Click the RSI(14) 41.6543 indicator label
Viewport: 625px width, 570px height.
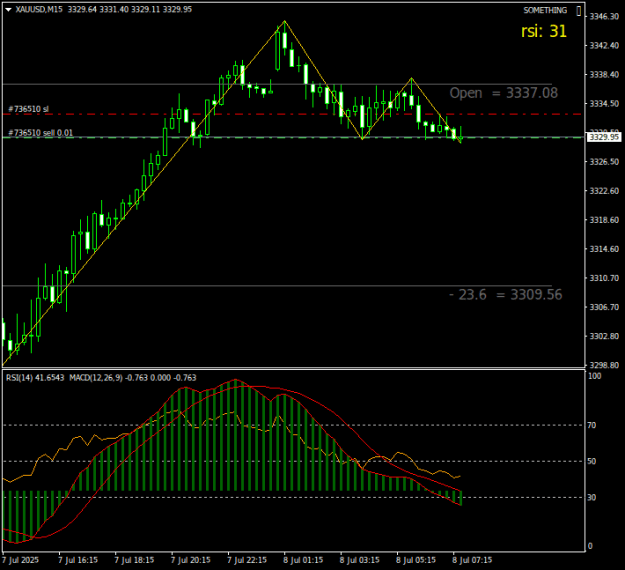point(35,377)
